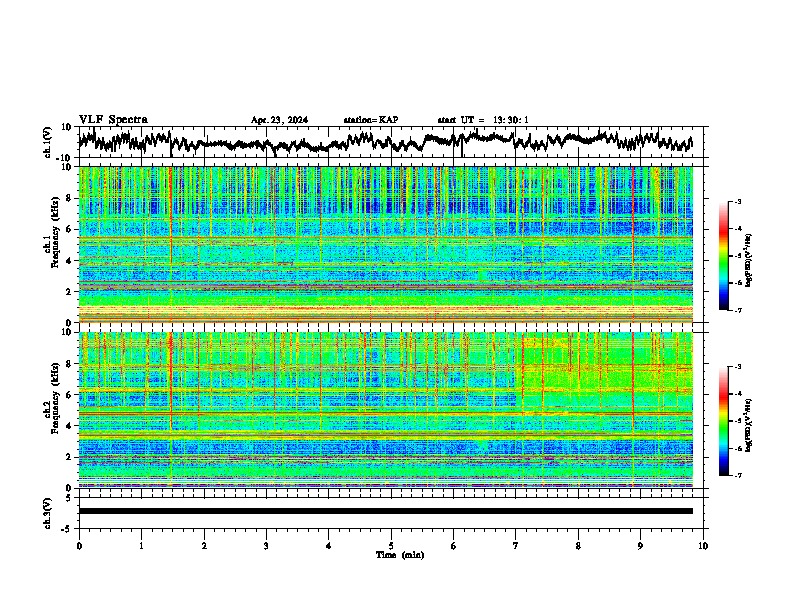Click time axis tick label "9"
The width and height of the screenshot is (792, 612).
pos(640,546)
